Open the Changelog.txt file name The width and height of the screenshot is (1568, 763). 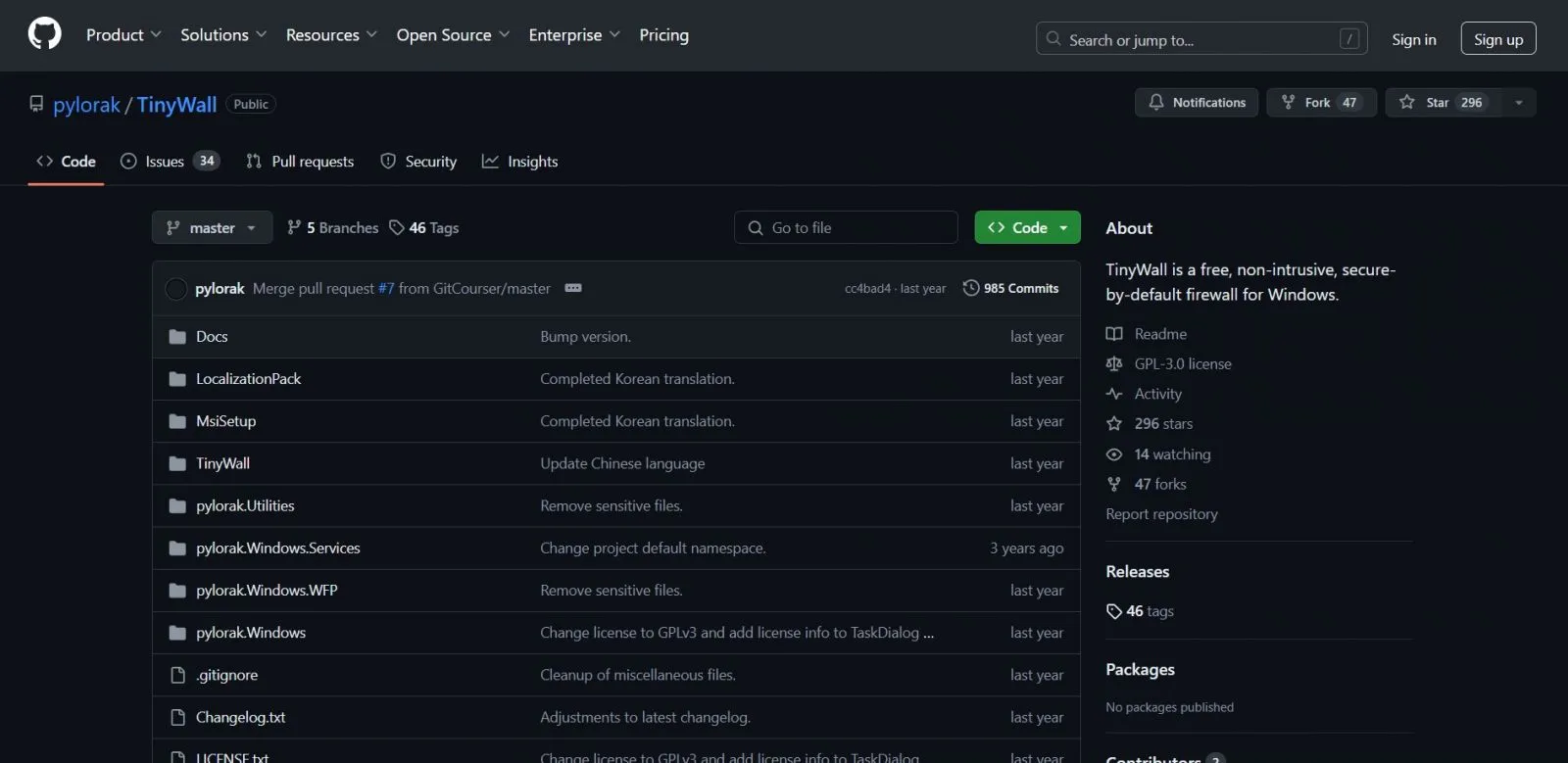tap(241, 718)
